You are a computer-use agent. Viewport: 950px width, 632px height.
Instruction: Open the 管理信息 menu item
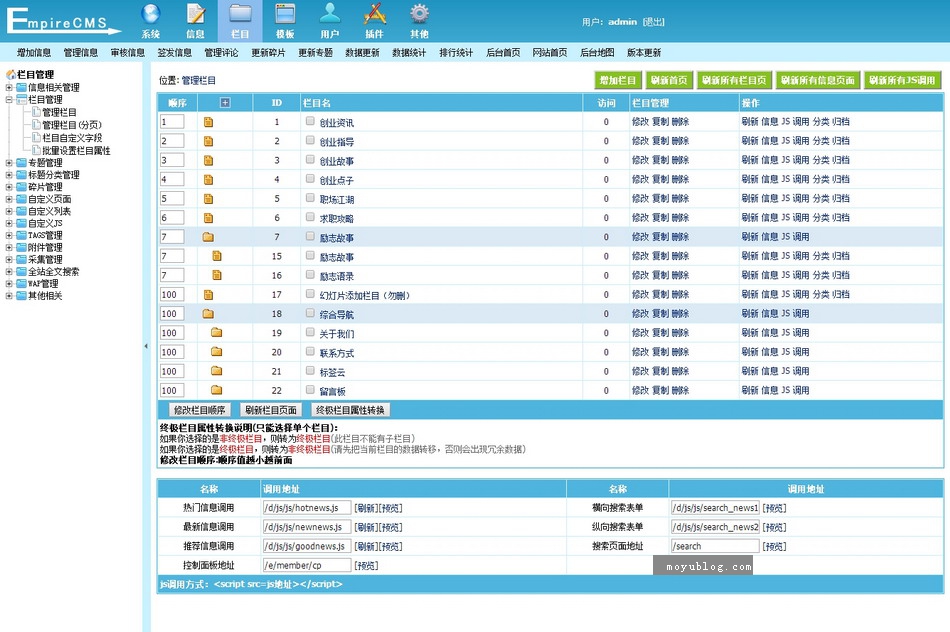(x=81, y=53)
